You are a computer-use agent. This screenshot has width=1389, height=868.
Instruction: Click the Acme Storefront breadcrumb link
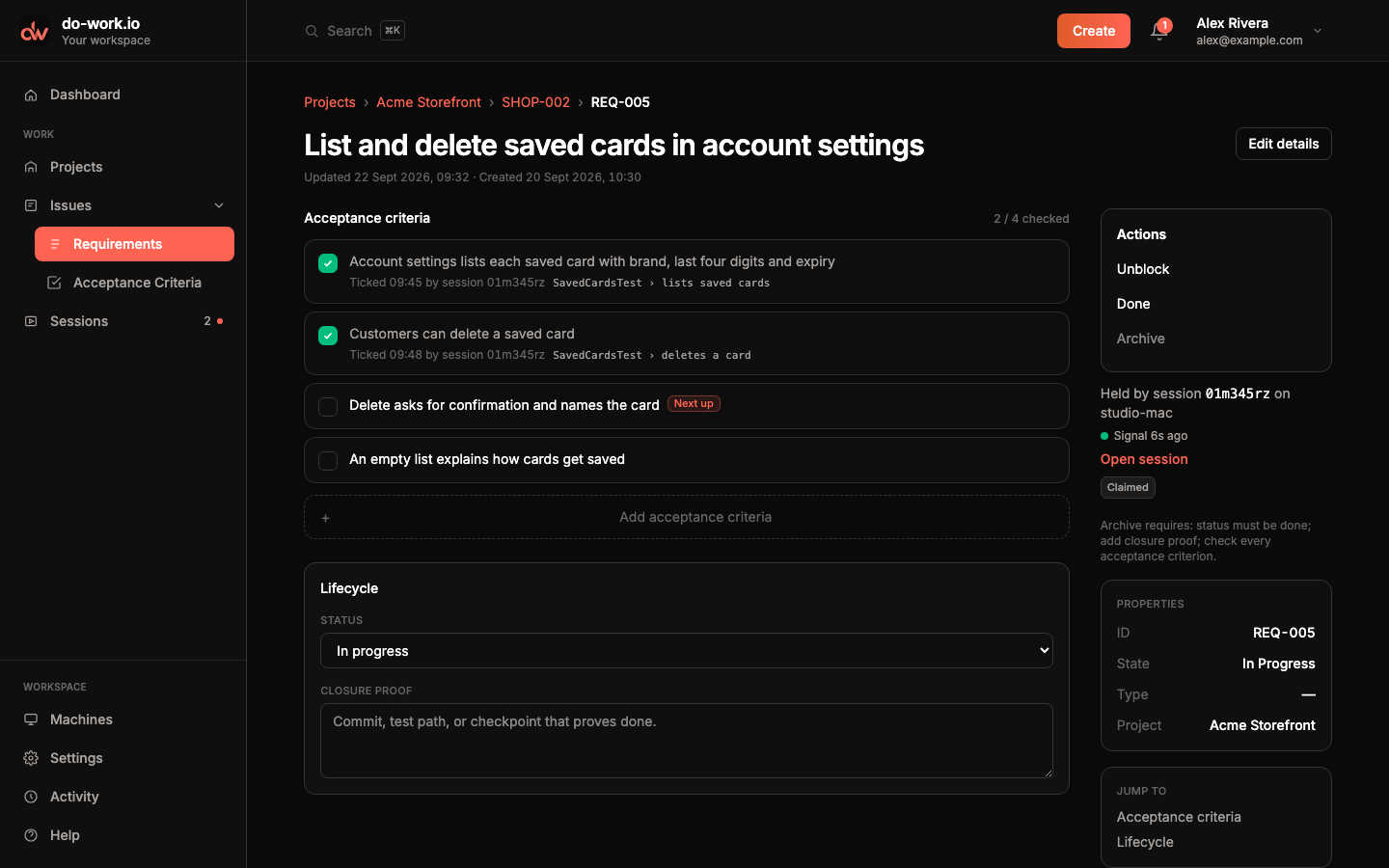pyautogui.click(x=428, y=102)
